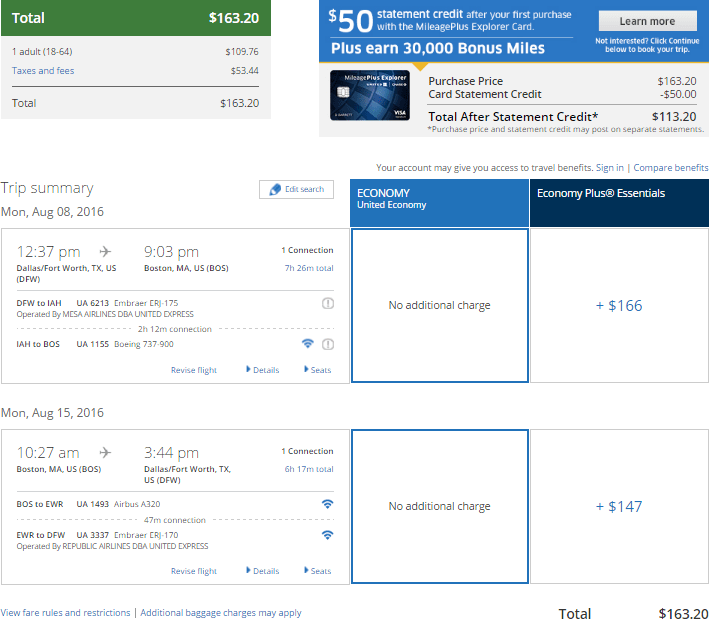Image resolution: width=716 pixels, height=628 pixels.
Task: Select No additional charge for Aug 08 flight
Action: tap(440, 306)
